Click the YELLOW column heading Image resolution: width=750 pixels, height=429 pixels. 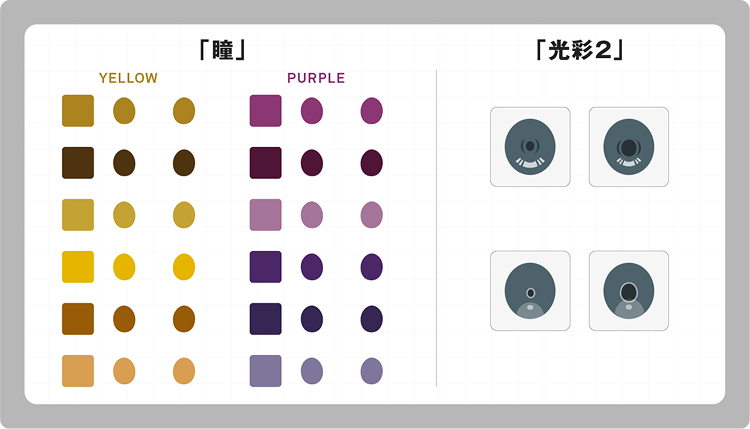[x=128, y=78]
